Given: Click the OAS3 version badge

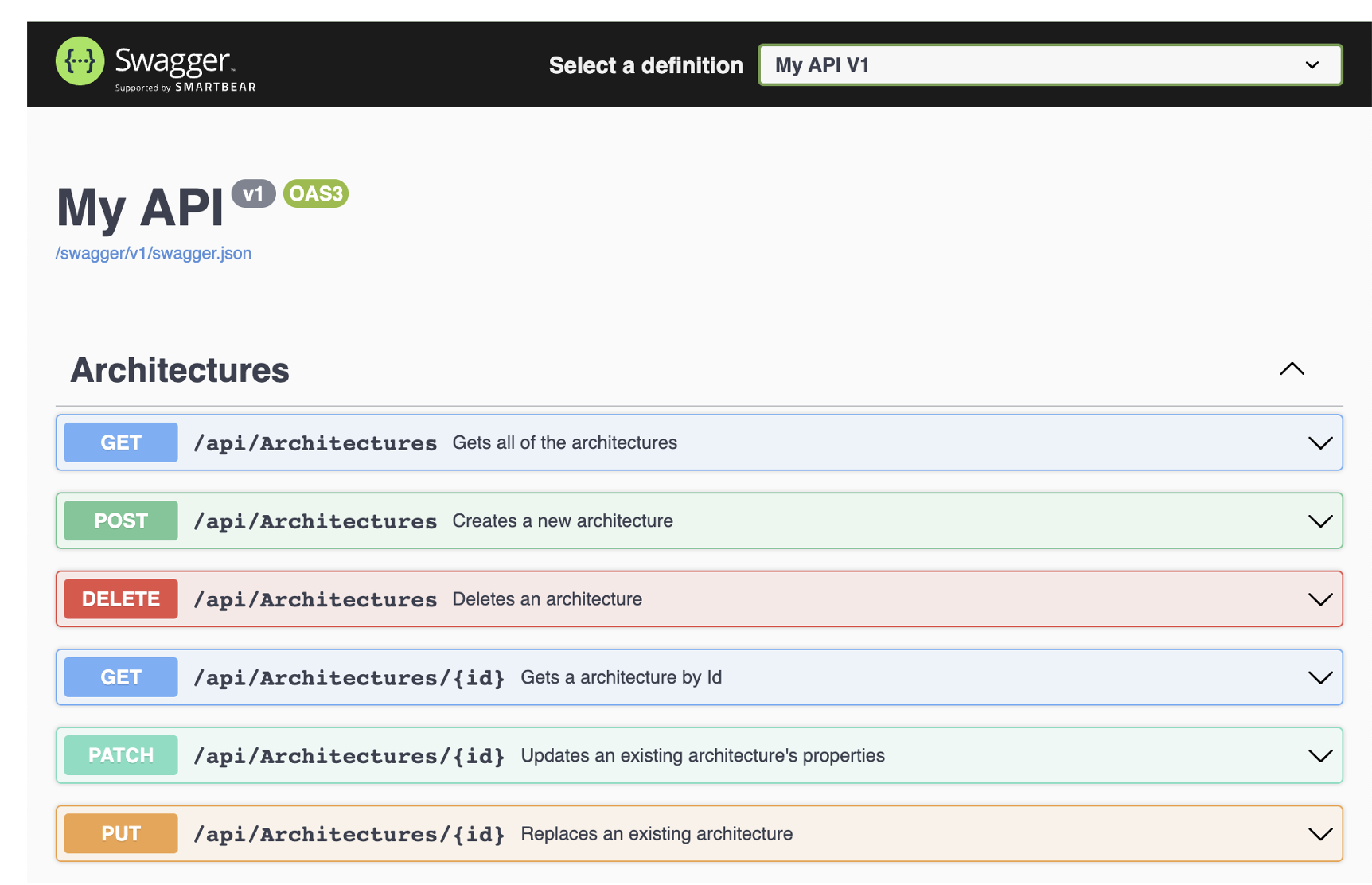Looking at the screenshot, I should tap(316, 193).
